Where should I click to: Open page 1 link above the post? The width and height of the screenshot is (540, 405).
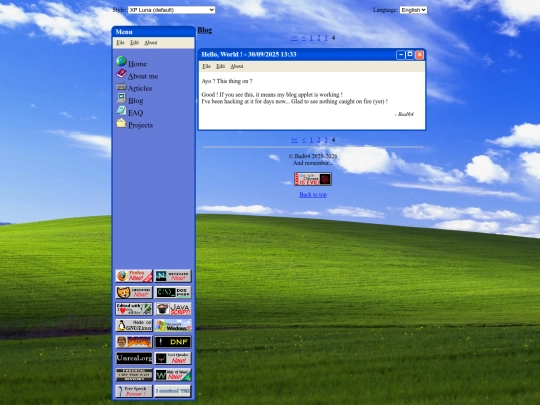click(x=311, y=38)
